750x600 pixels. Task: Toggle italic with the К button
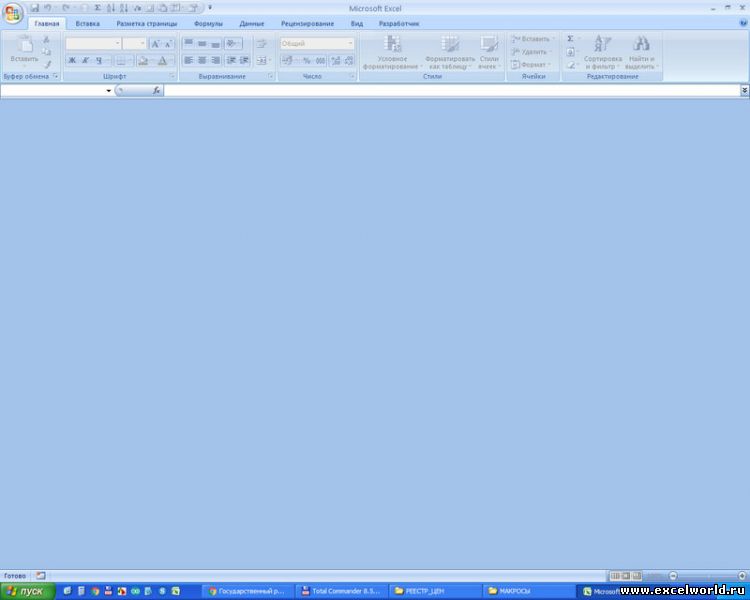point(85,60)
